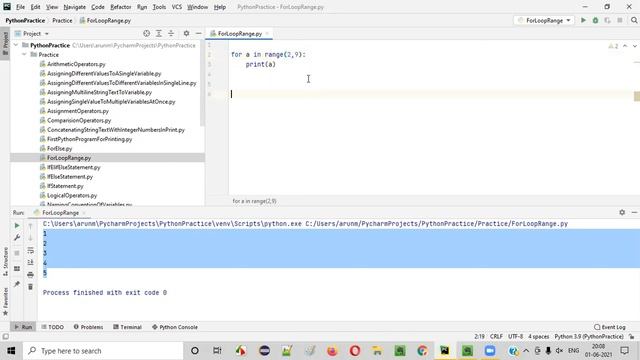Click the wrench icon in Run panel
Screen dimensions: 640x360
click(17, 238)
